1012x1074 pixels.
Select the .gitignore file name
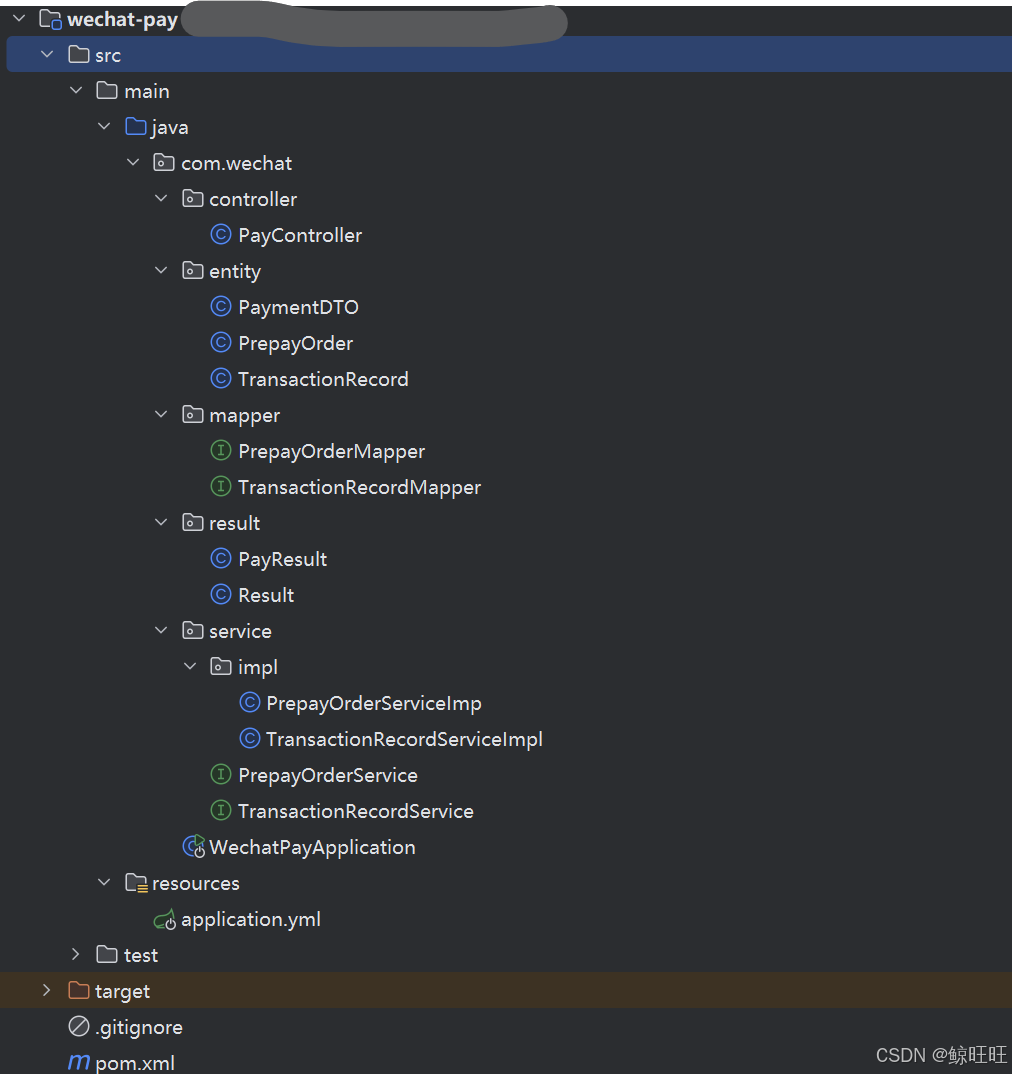coord(139,1027)
